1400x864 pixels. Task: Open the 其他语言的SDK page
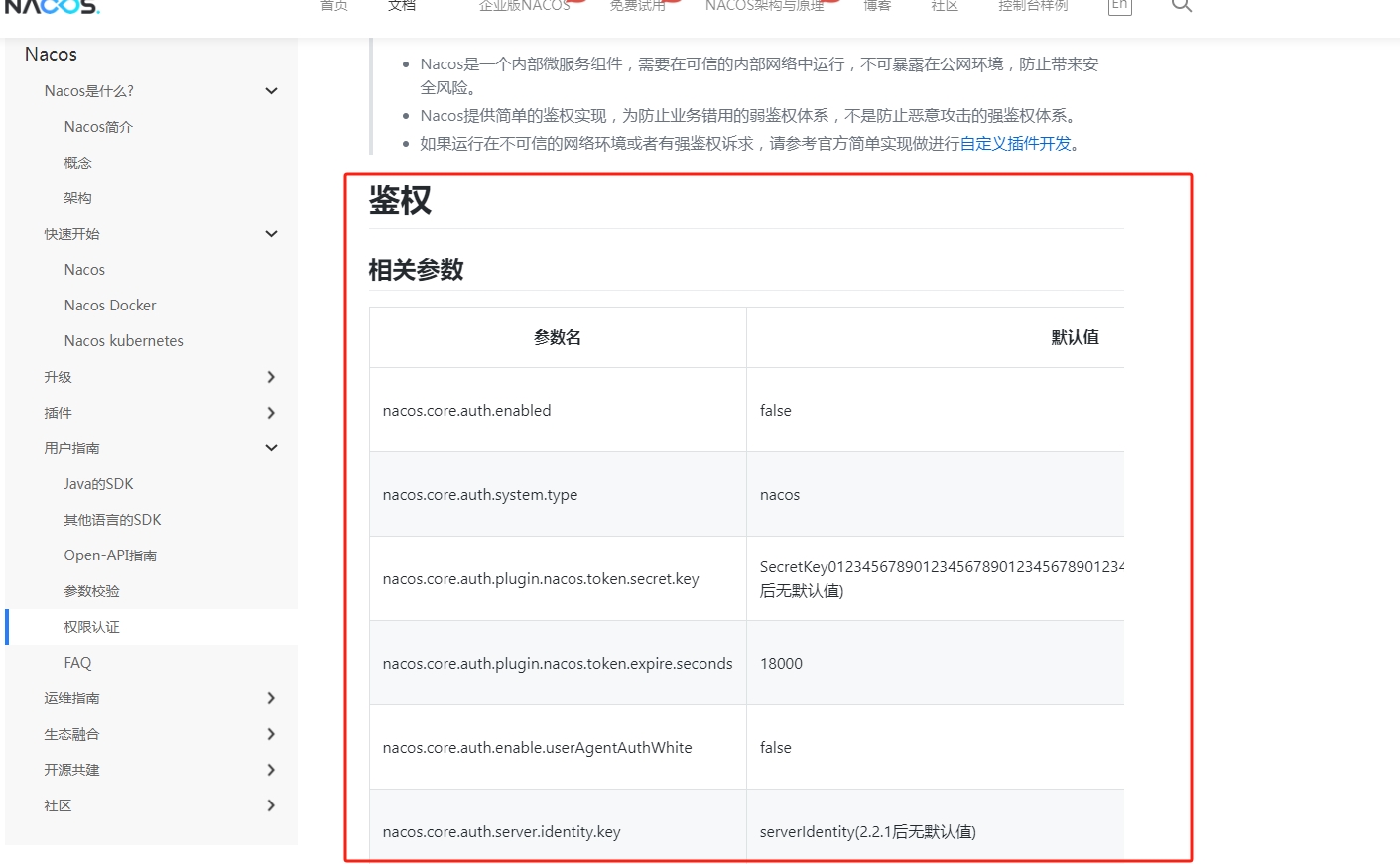click(x=112, y=520)
